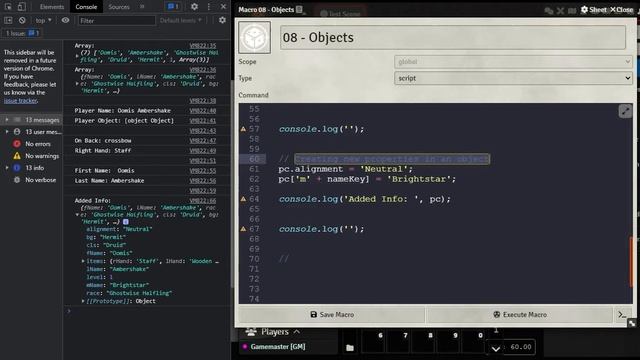Click the Players group icon

point(251,332)
